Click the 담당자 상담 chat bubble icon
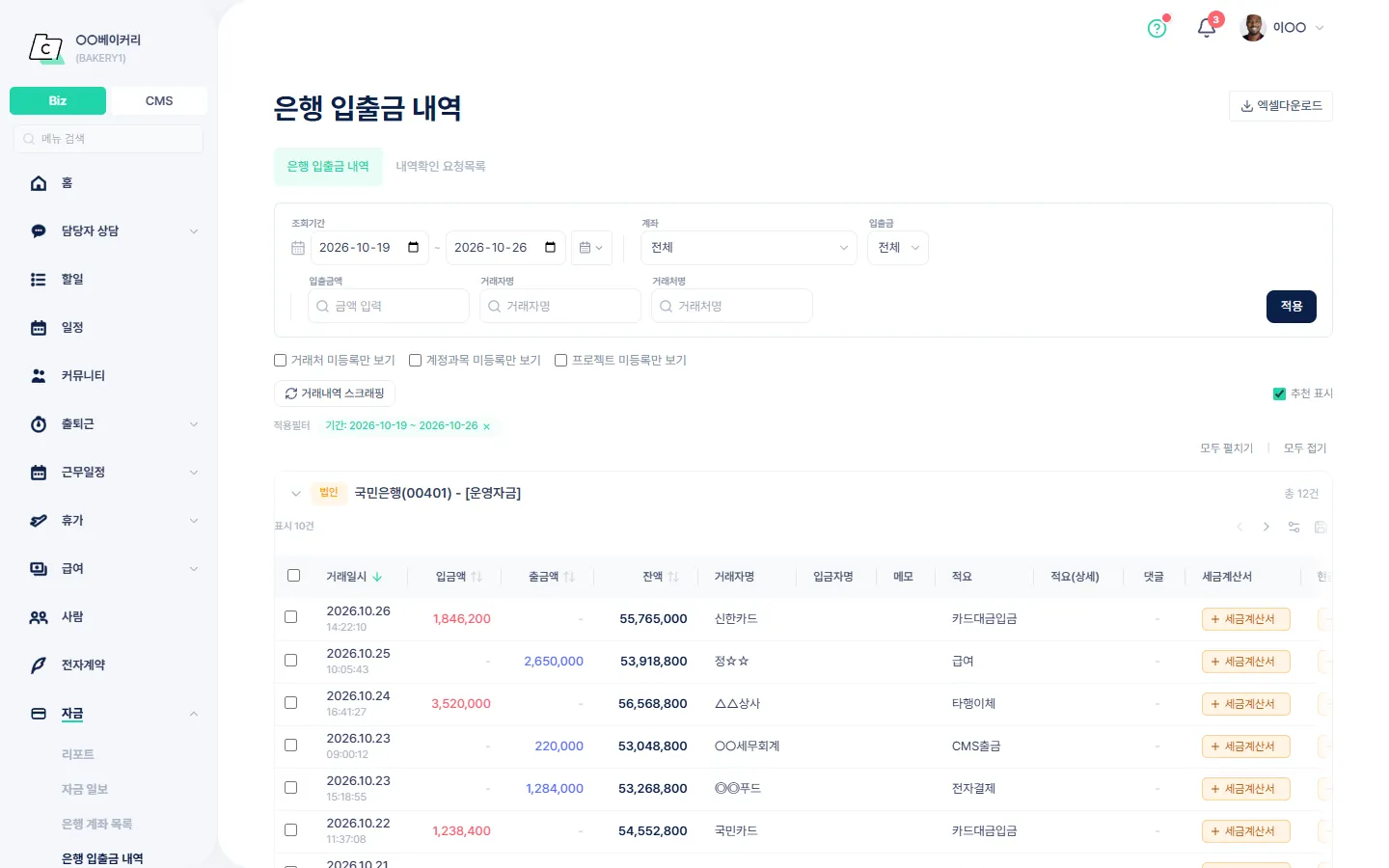This screenshot has width=1389, height=868. pos(39,231)
